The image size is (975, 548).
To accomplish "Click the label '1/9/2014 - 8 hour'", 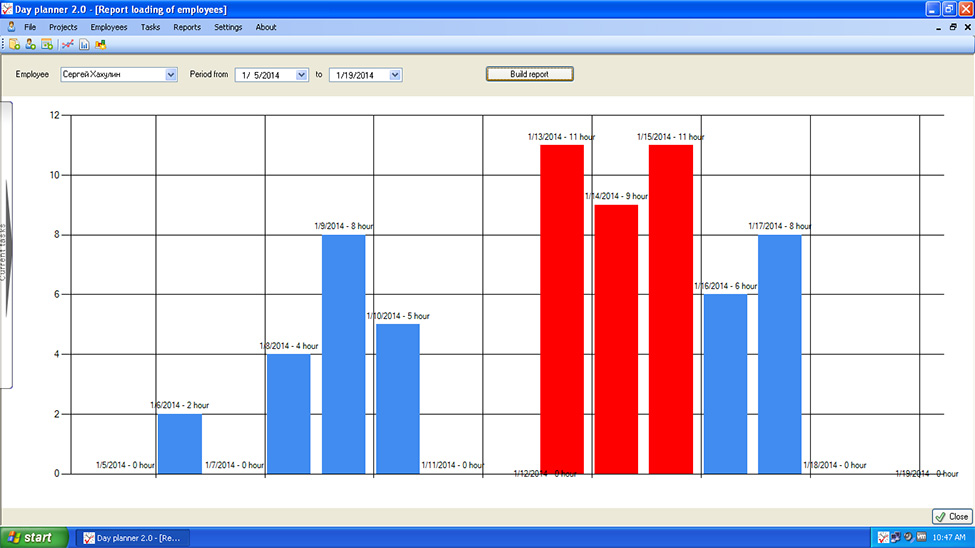I will tap(344, 226).
